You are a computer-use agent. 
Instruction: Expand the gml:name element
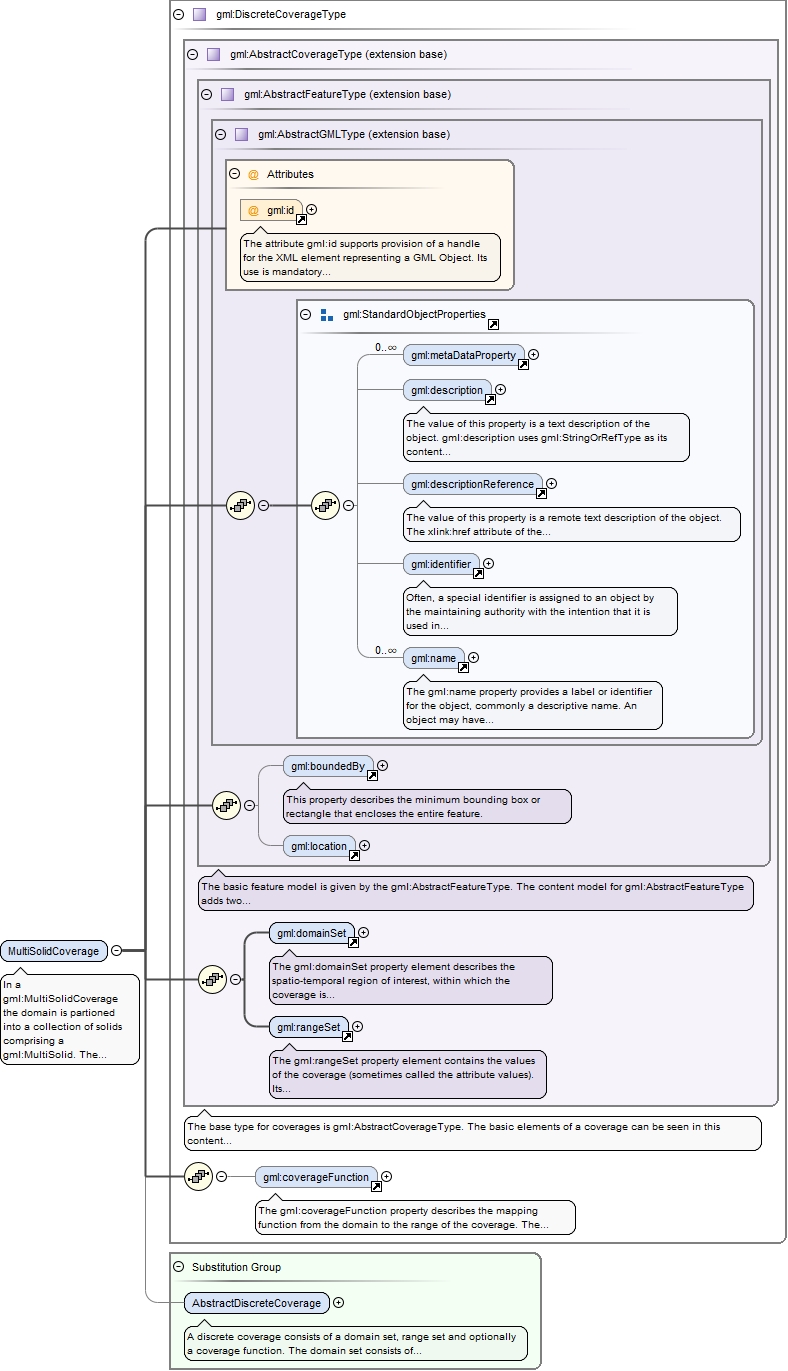(x=473, y=657)
